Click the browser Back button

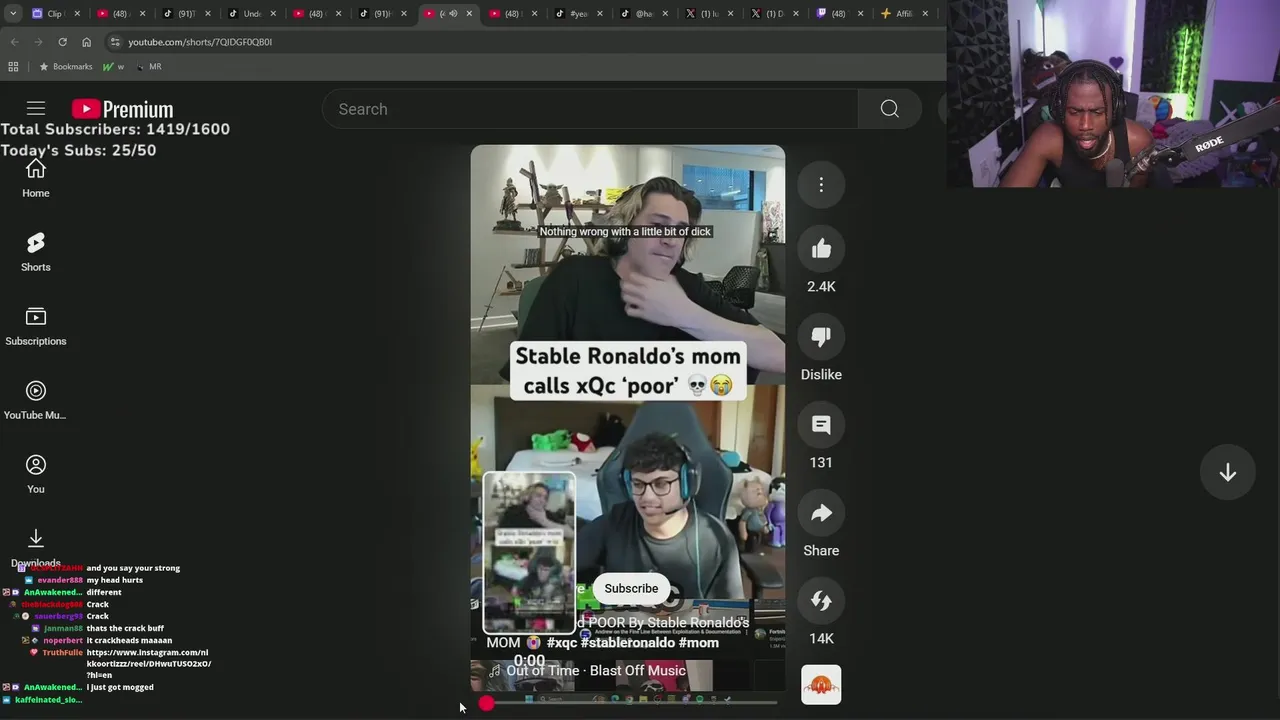click(x=14, y=42)
